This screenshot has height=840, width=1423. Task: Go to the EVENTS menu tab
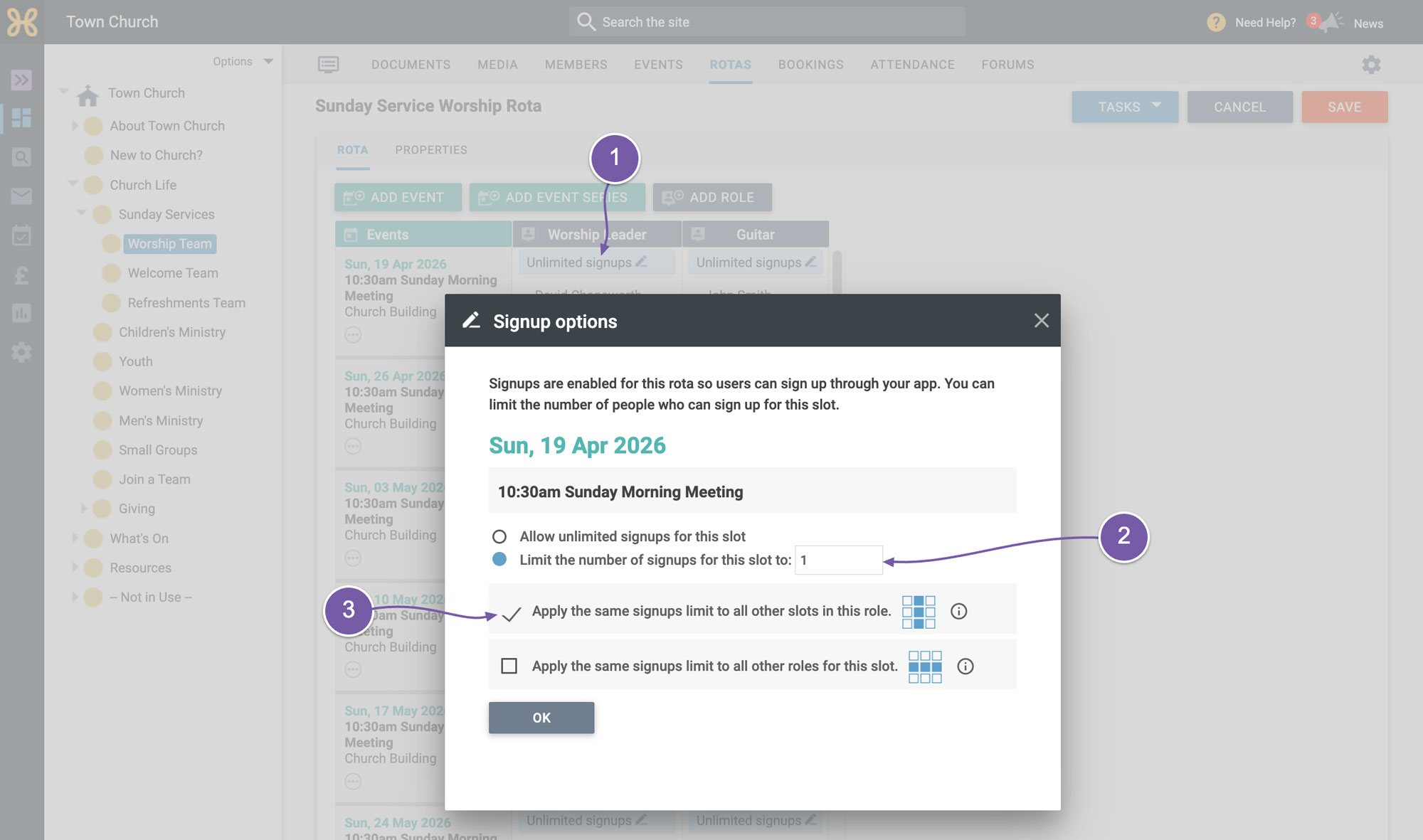[x=658, y=65]
